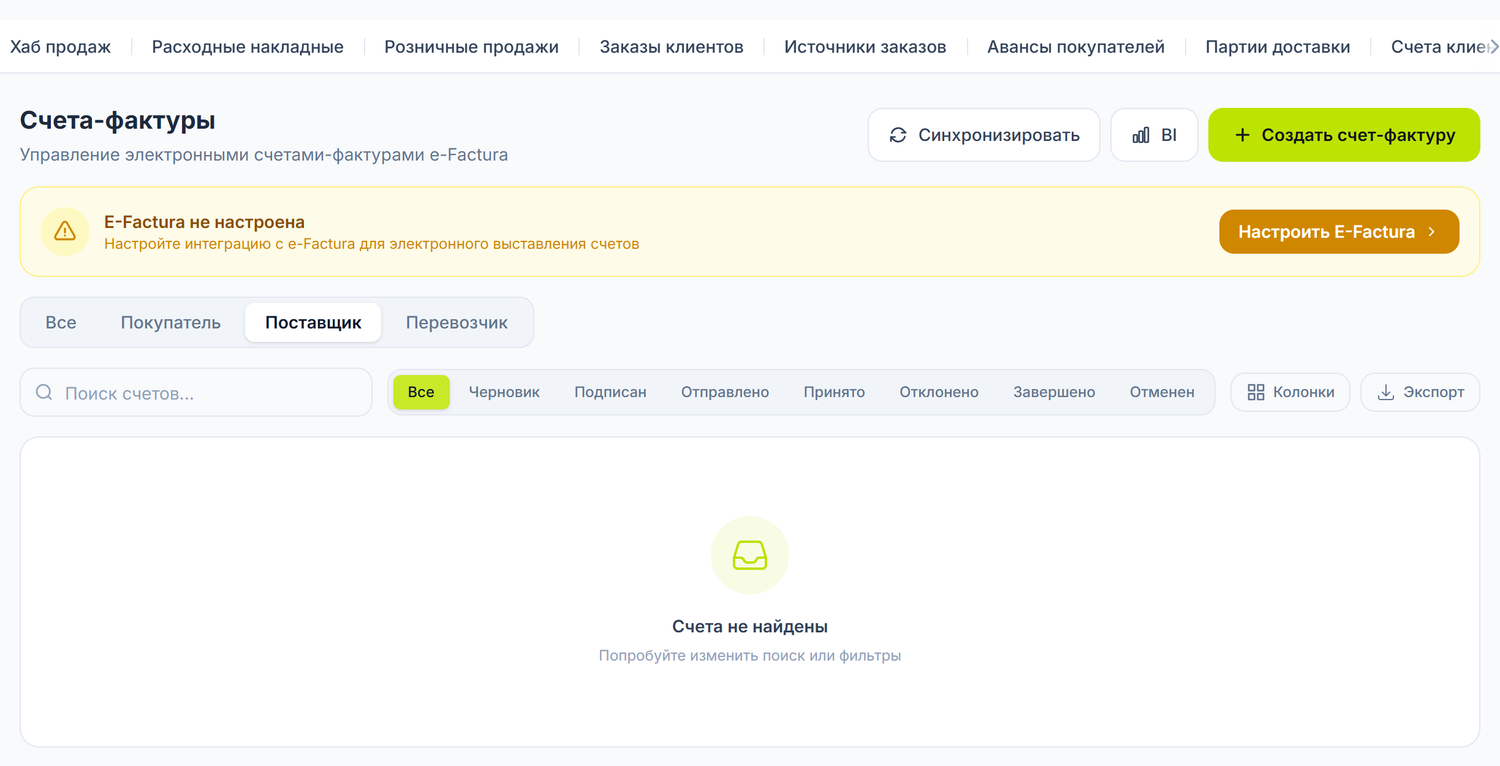Show Отправлено invoices
The height and width of the screenshot is (766, 1500).
pos(725,392)
